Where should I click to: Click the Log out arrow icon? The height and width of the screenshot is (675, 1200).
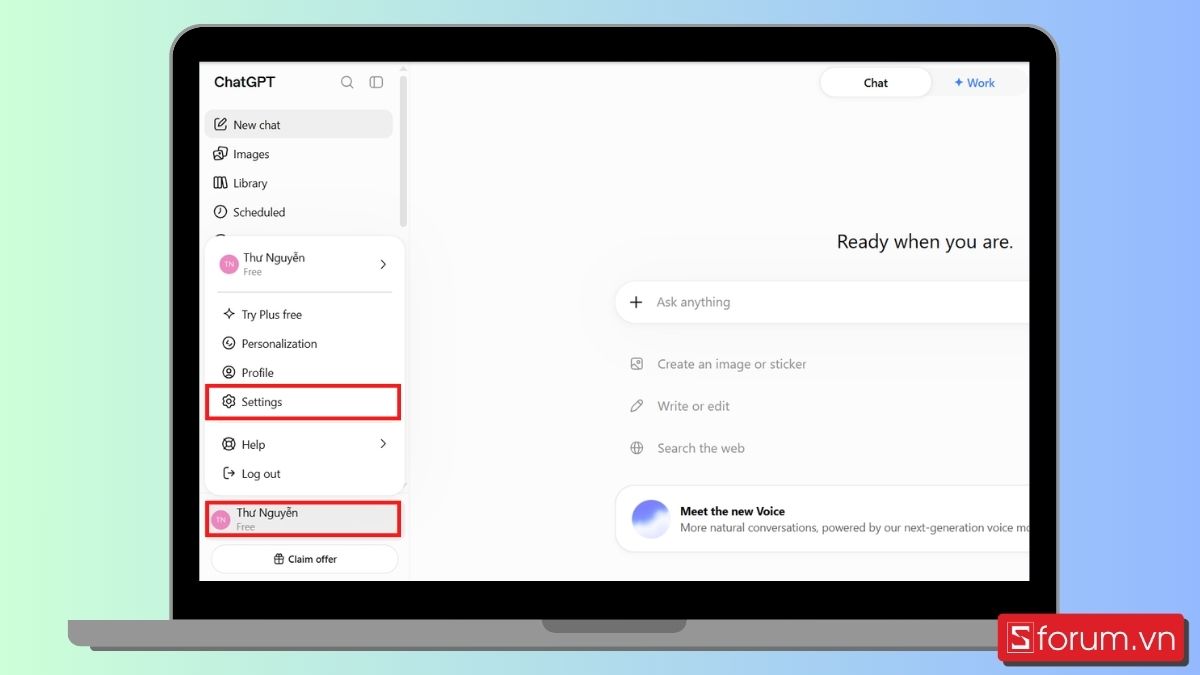point(229,474)
